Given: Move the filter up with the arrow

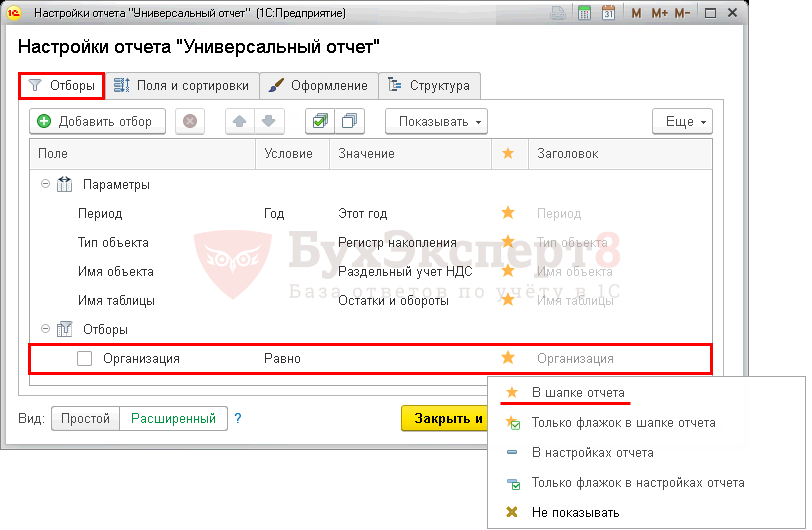Looking at the screenshot, I should (240, 121).
